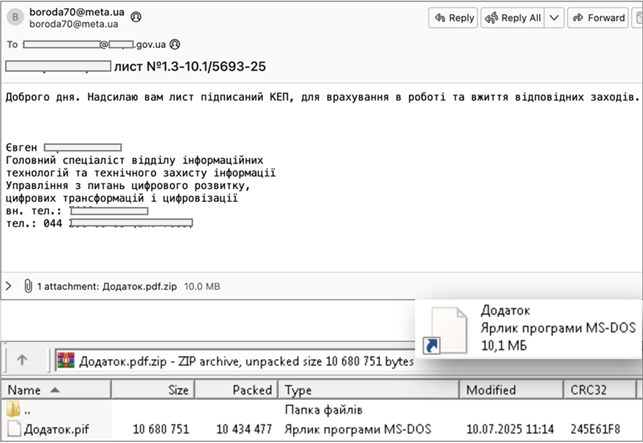
Task: Click the Додаток shortcut file thumbnail
Action: [x=445, y=326]
